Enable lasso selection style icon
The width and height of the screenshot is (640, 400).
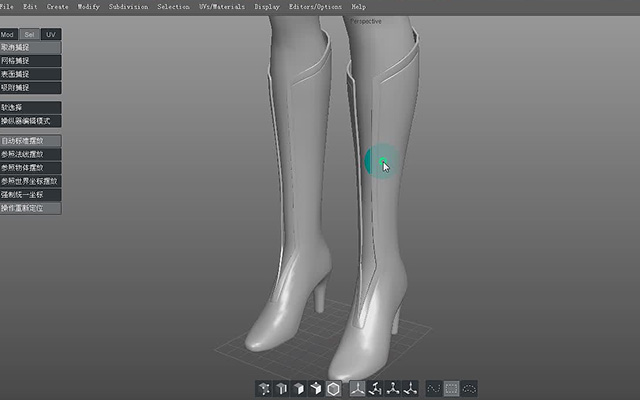click(469, 389)
